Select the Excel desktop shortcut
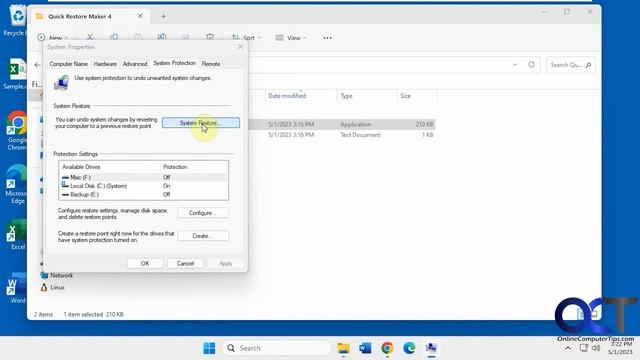 17,235
